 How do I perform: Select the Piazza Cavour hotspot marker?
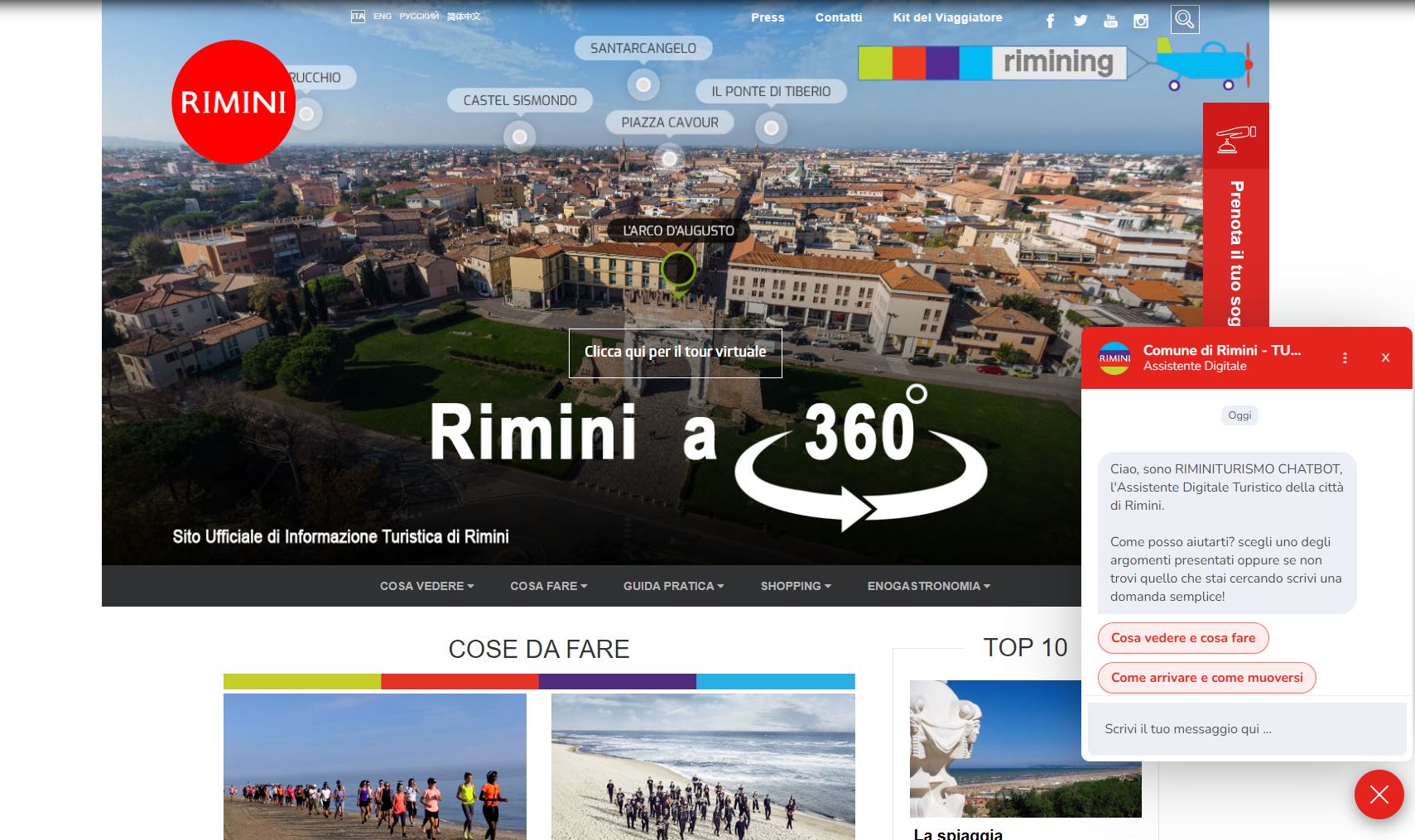pyautogui.click(x=669, y=158)
